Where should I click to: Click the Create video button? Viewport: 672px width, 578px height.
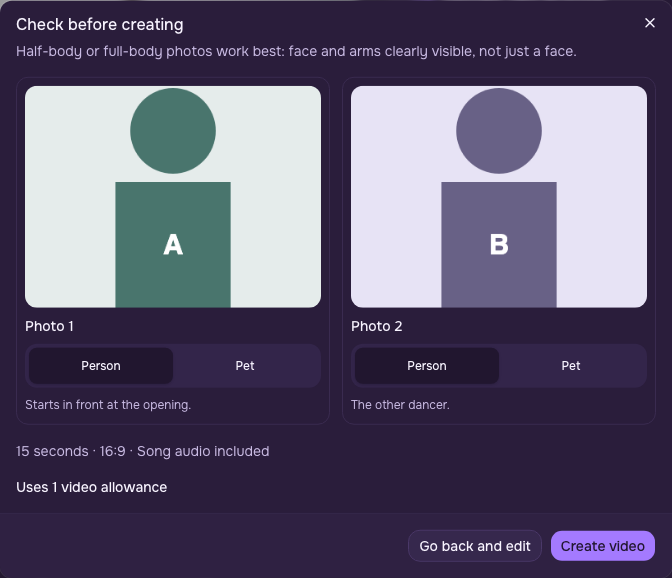point(603,546)
